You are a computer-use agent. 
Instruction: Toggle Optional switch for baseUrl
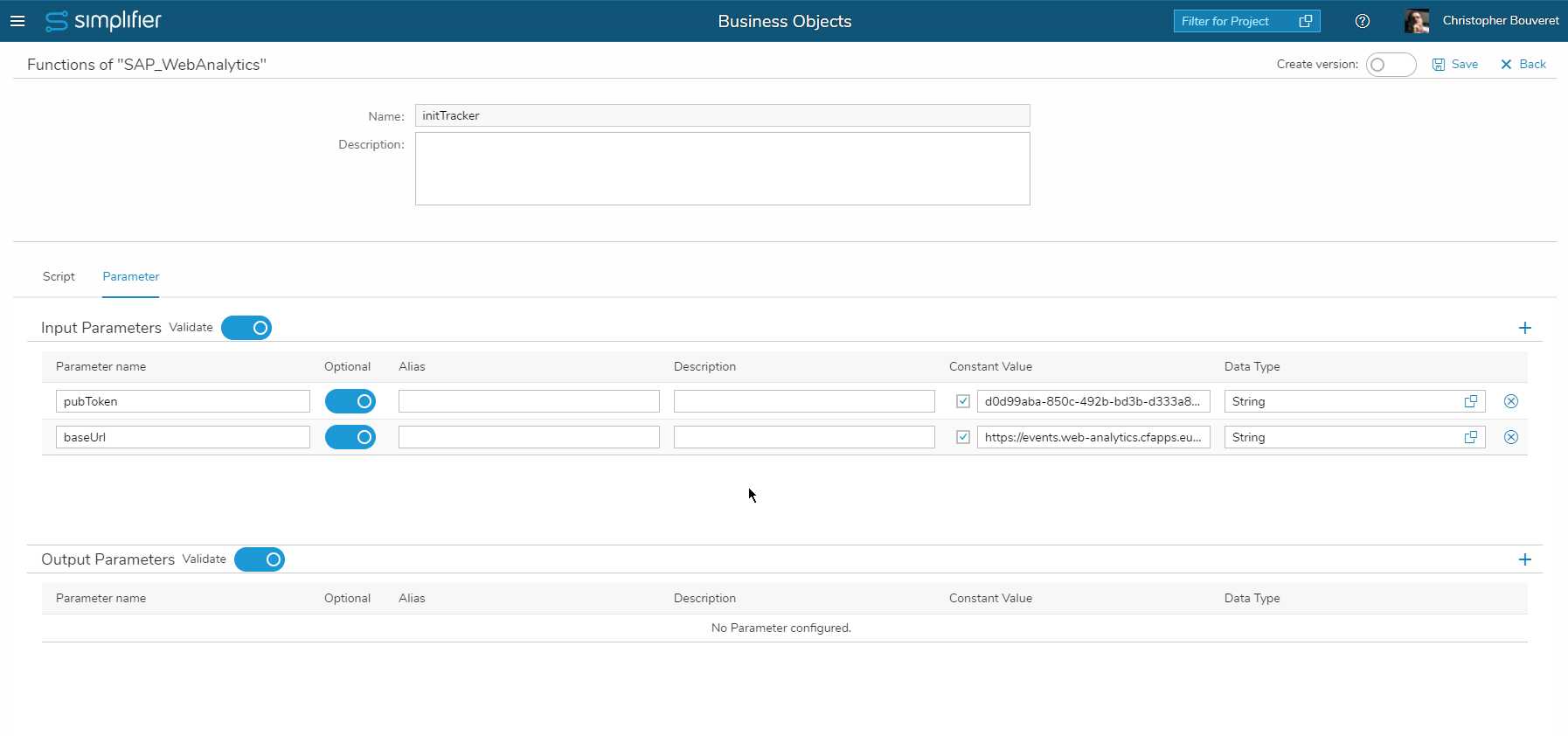(x=350, y=437)
